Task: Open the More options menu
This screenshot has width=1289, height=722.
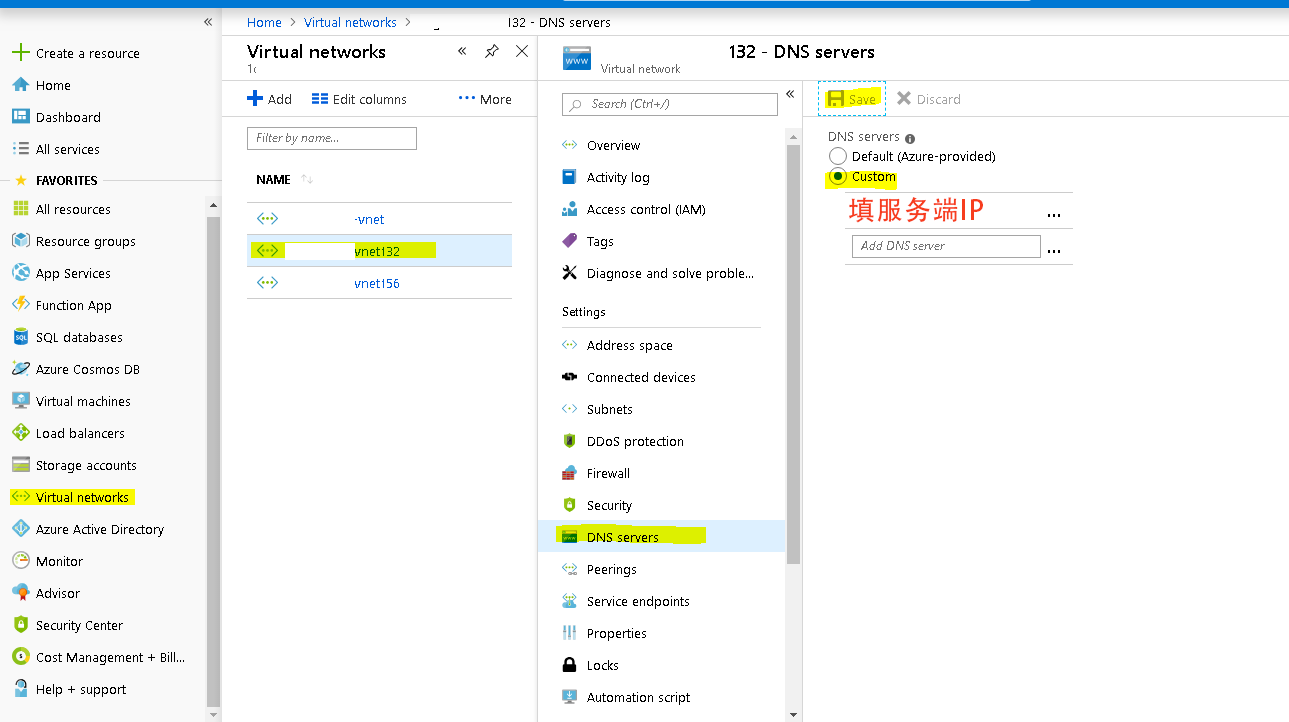Action: coord(485,99)
